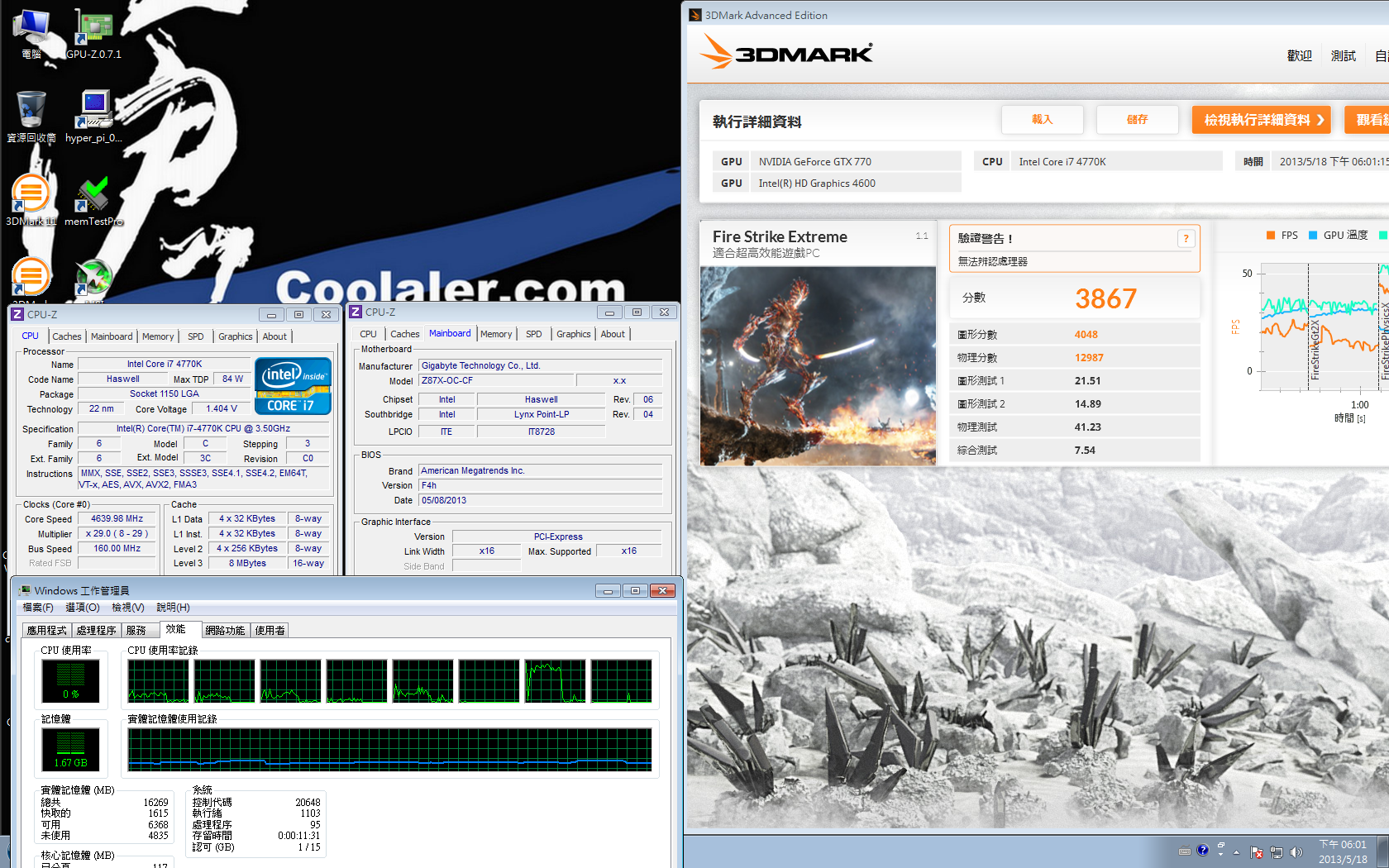The width and height of the screenshot is (1389, 868).
Task: Launch the hyper_pi desktop shortcut
Action: [x=93, y=117]
